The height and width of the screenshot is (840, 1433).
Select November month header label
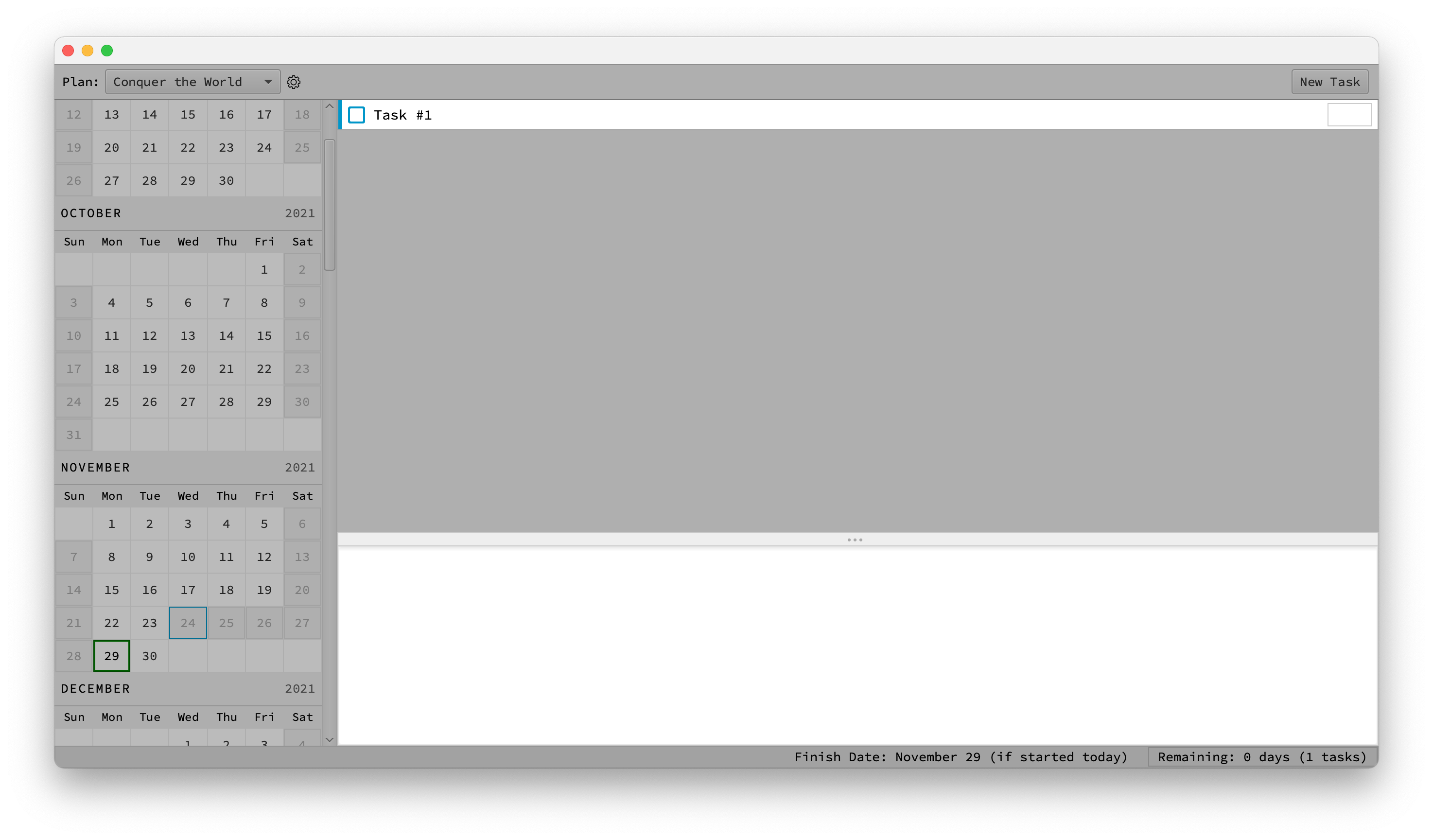[x=95, y=467]
